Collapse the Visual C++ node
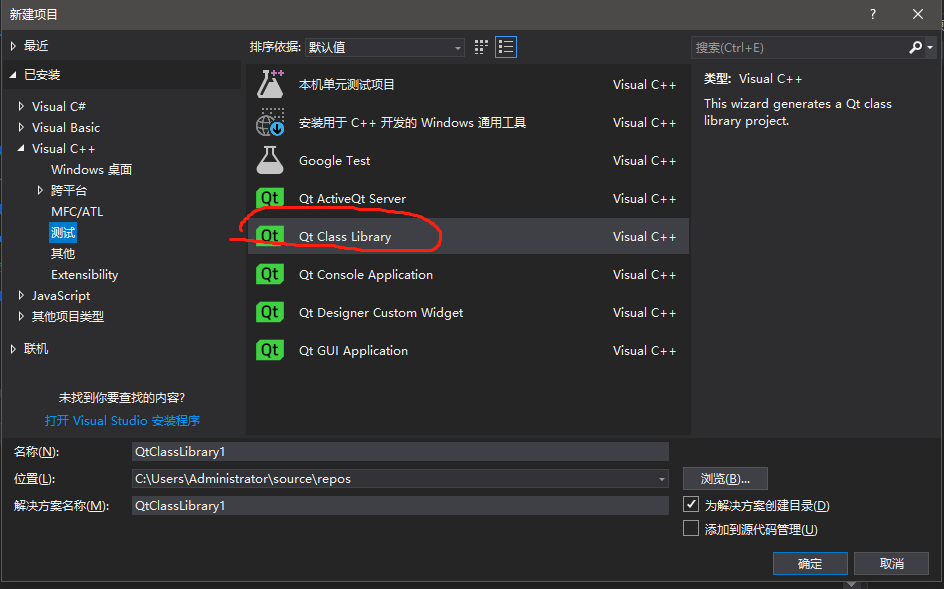This screenshot has width=944, height=589. coord(21,148)
